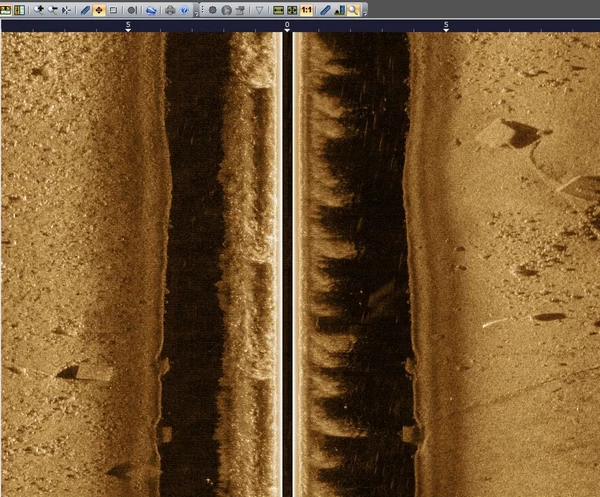
Task: Click the waterfall display view icon
Action: click(x=6, y=10)
